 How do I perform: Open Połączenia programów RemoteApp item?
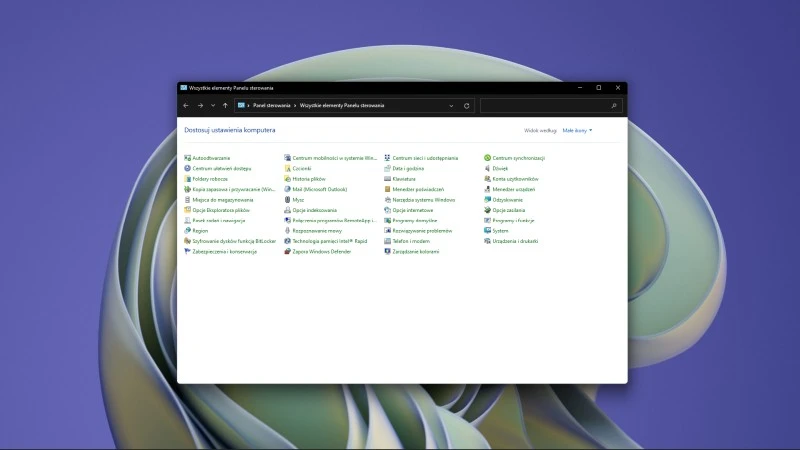331,221
